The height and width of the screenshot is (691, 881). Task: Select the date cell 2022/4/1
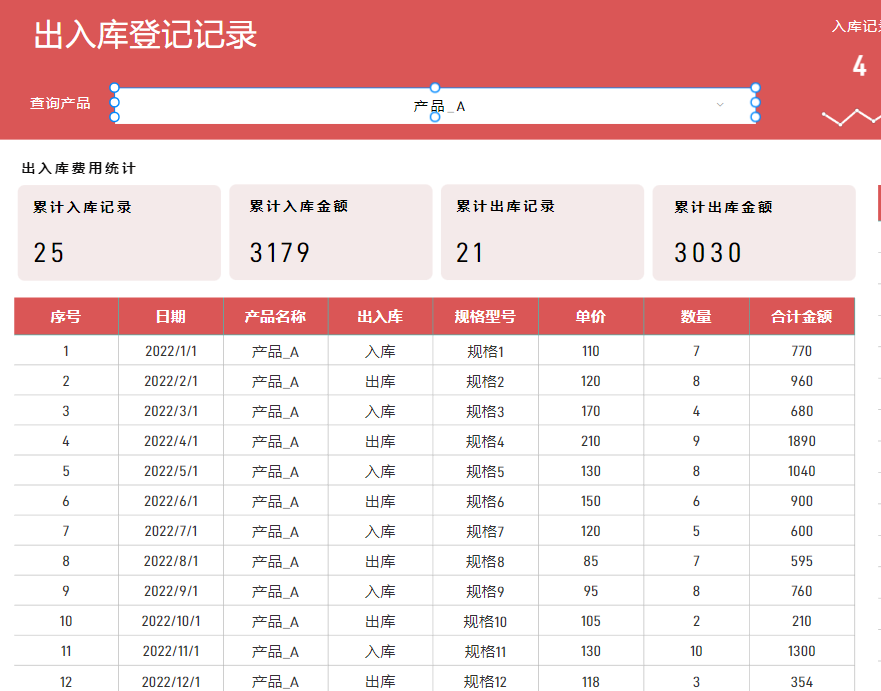coord(171,441)
